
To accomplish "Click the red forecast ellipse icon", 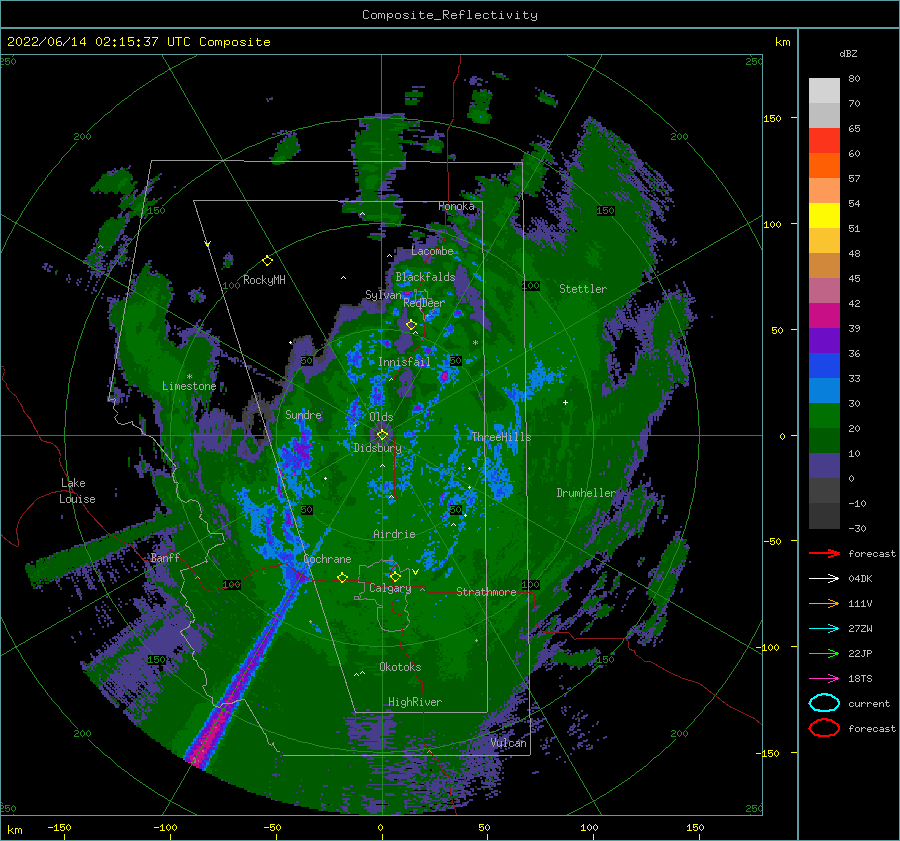I will [824, 728].
